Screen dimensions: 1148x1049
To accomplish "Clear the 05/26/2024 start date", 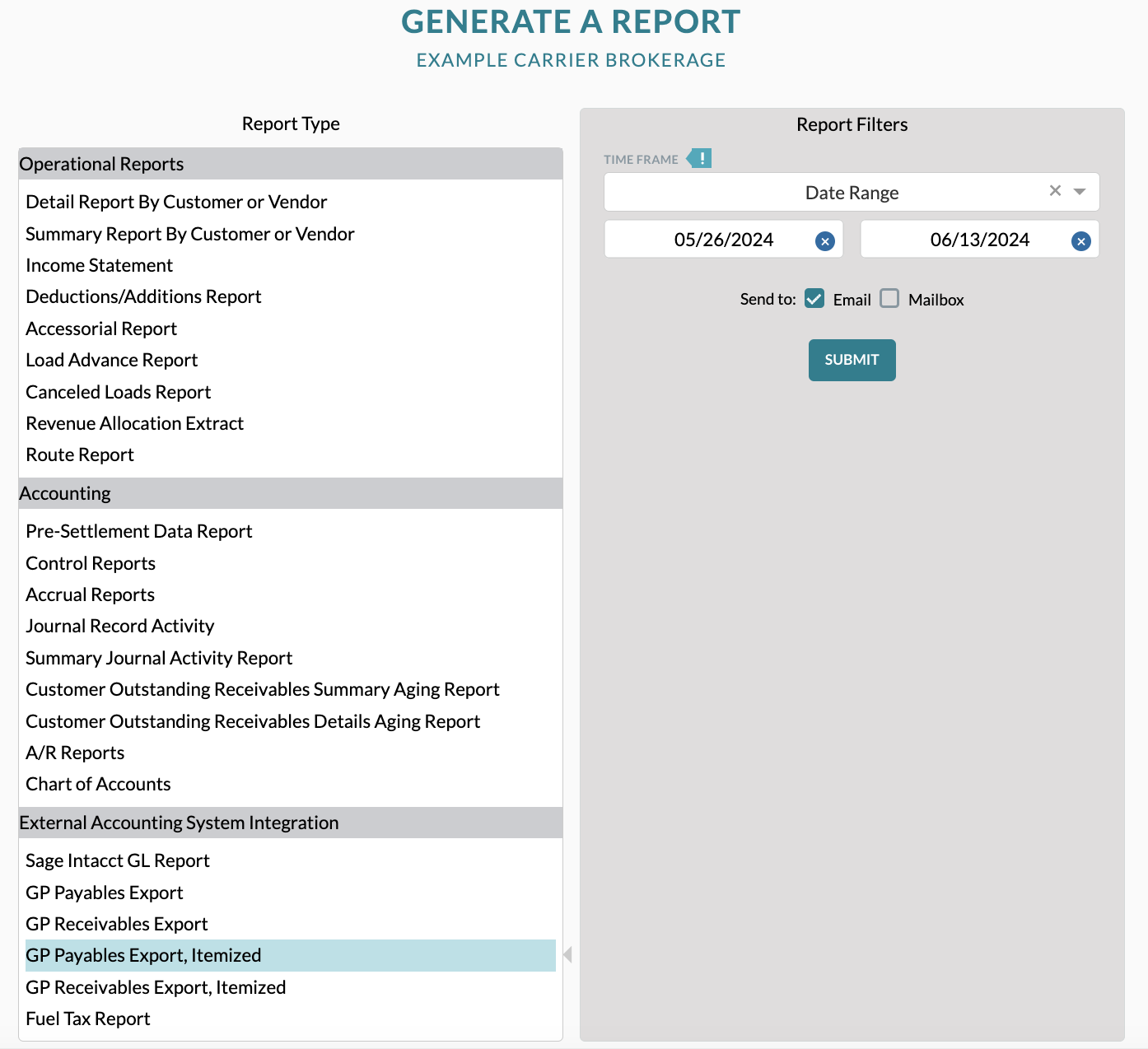I will point(824,240).
